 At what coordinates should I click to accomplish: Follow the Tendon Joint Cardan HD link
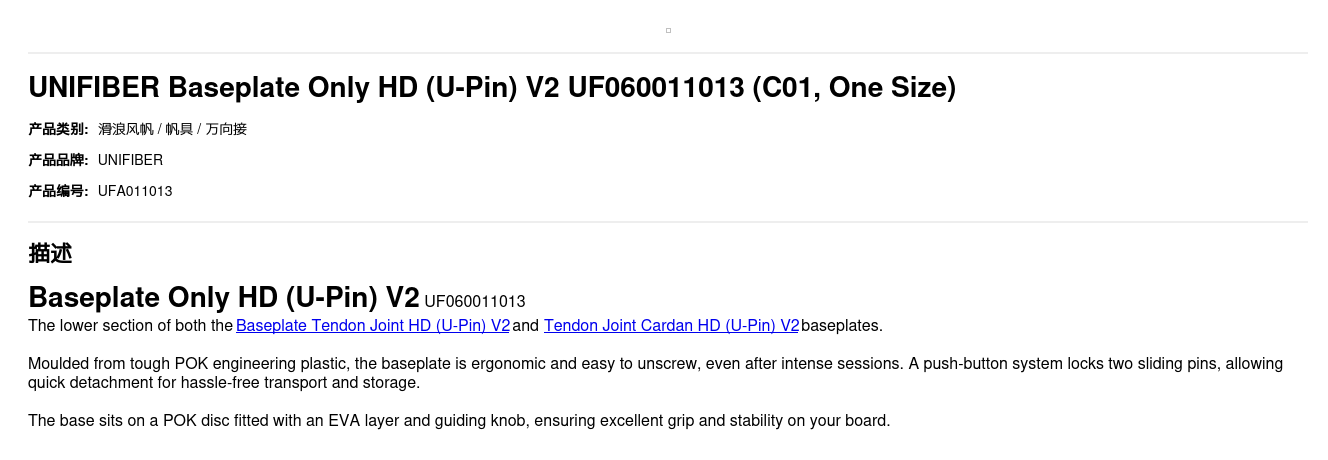(671, 326)
